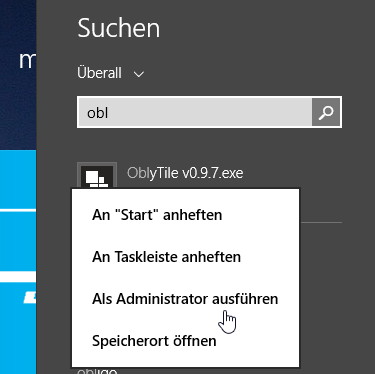The image size is (375, 374).
Task: Click Als Administrator ausführen
Action: (185, 299)
